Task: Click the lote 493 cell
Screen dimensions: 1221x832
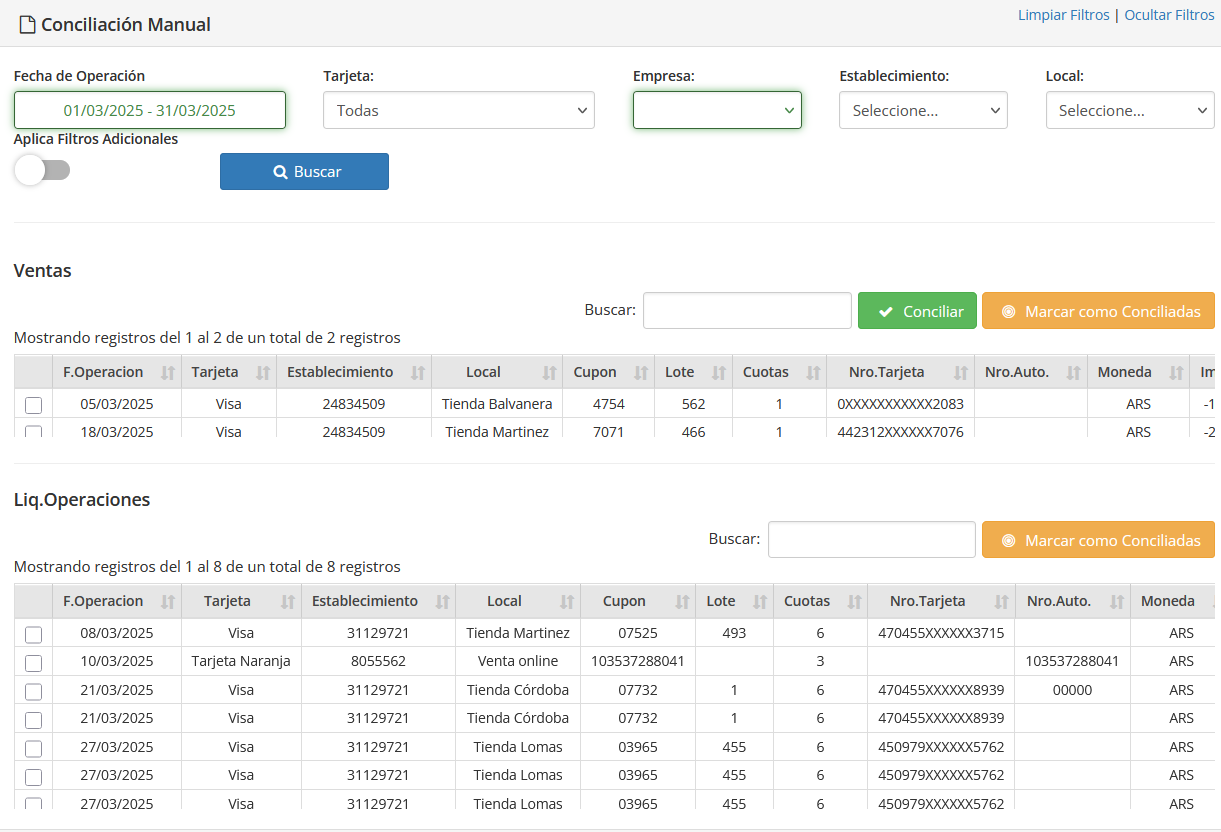Action: click(x=734, y=633)
